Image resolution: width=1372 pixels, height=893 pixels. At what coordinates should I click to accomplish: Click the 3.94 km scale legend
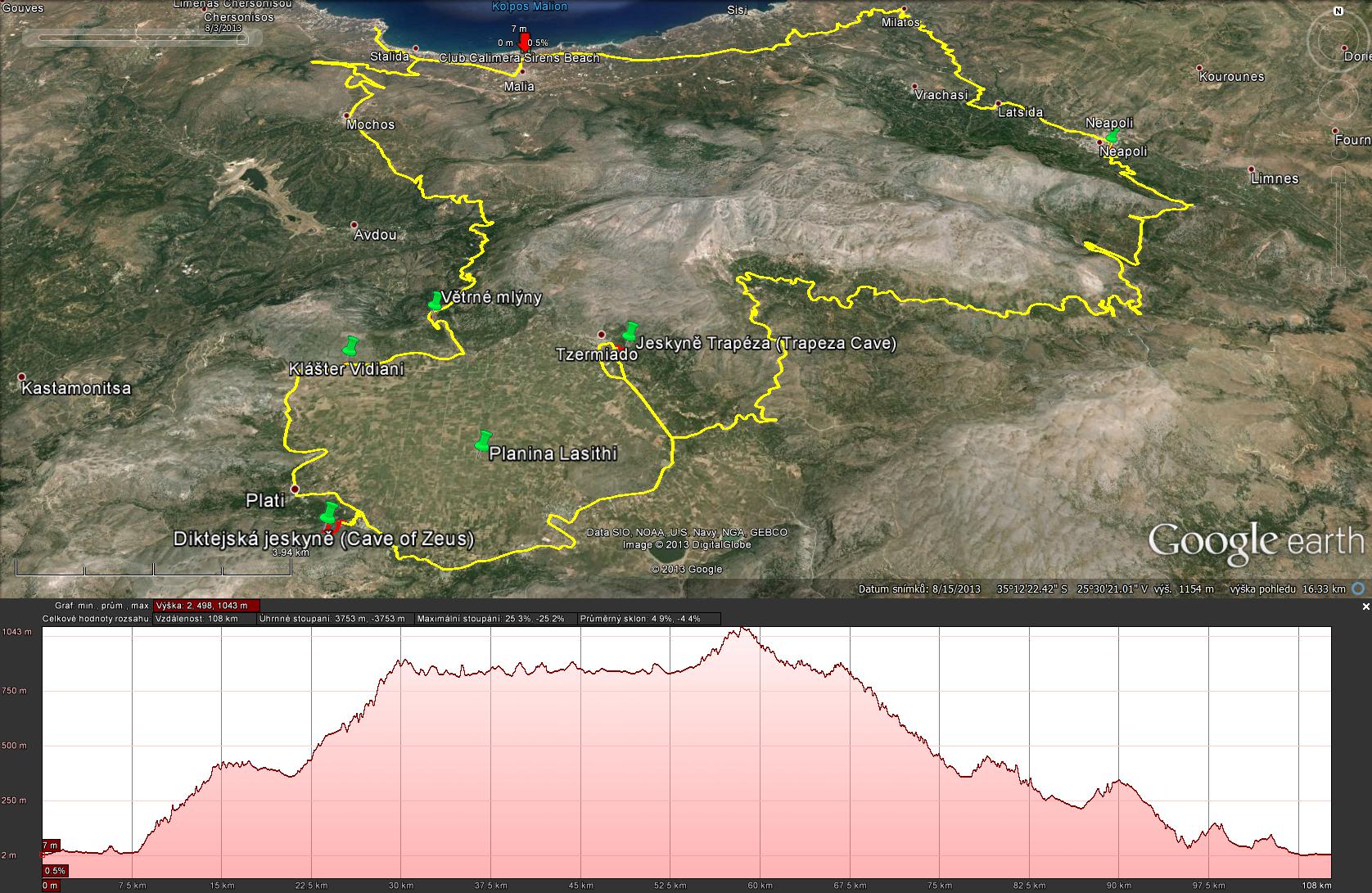pos(290,552)
